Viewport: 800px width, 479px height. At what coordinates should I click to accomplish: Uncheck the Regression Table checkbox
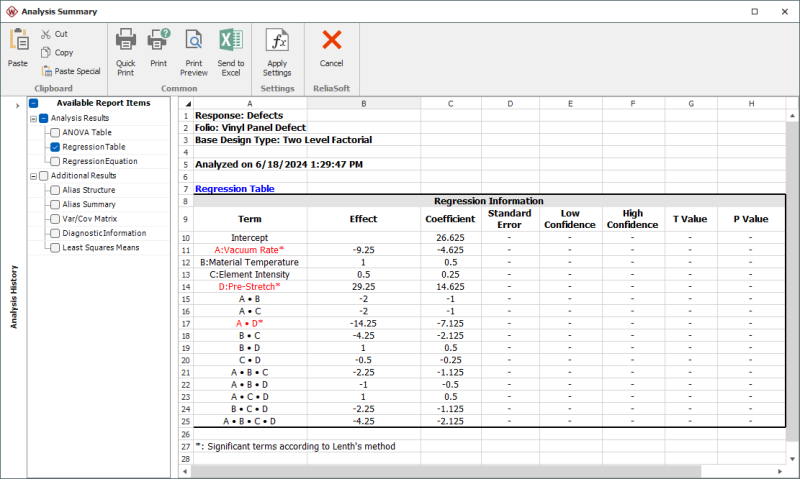coord(55,146)
